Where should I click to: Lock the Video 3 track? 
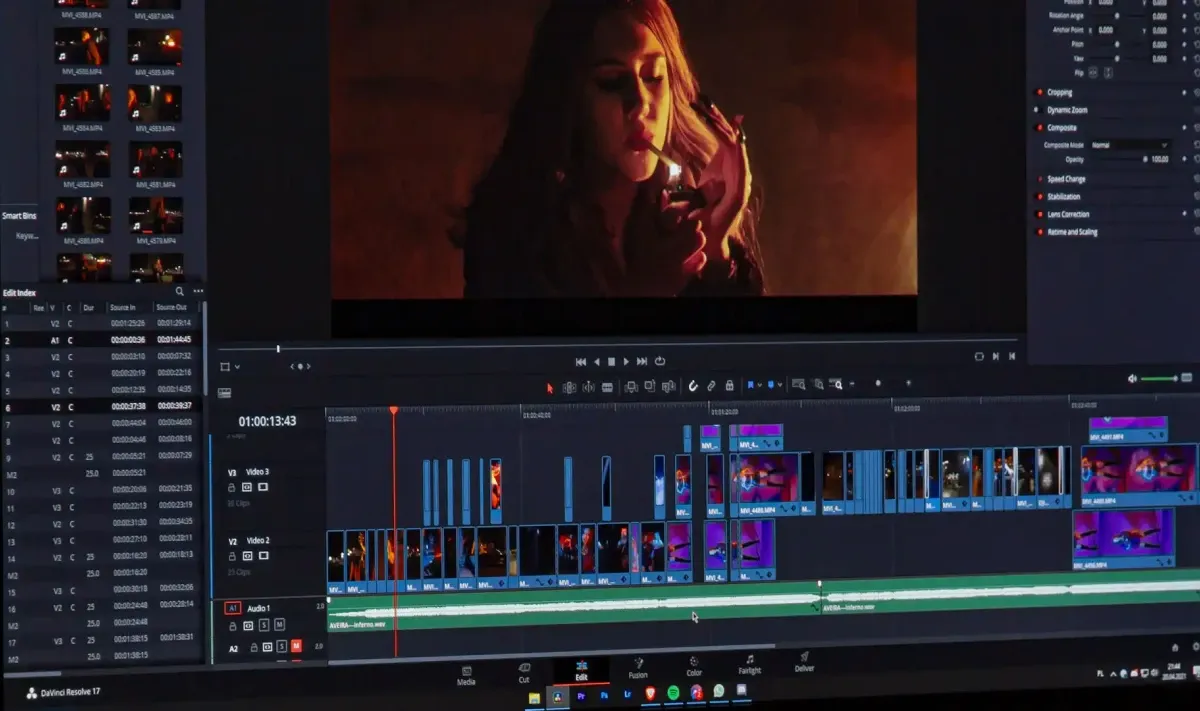click(x=232, y=487)
